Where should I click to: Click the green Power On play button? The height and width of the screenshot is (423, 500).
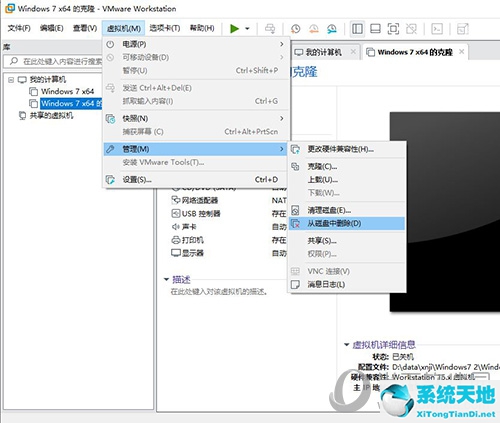coord(234,29)
